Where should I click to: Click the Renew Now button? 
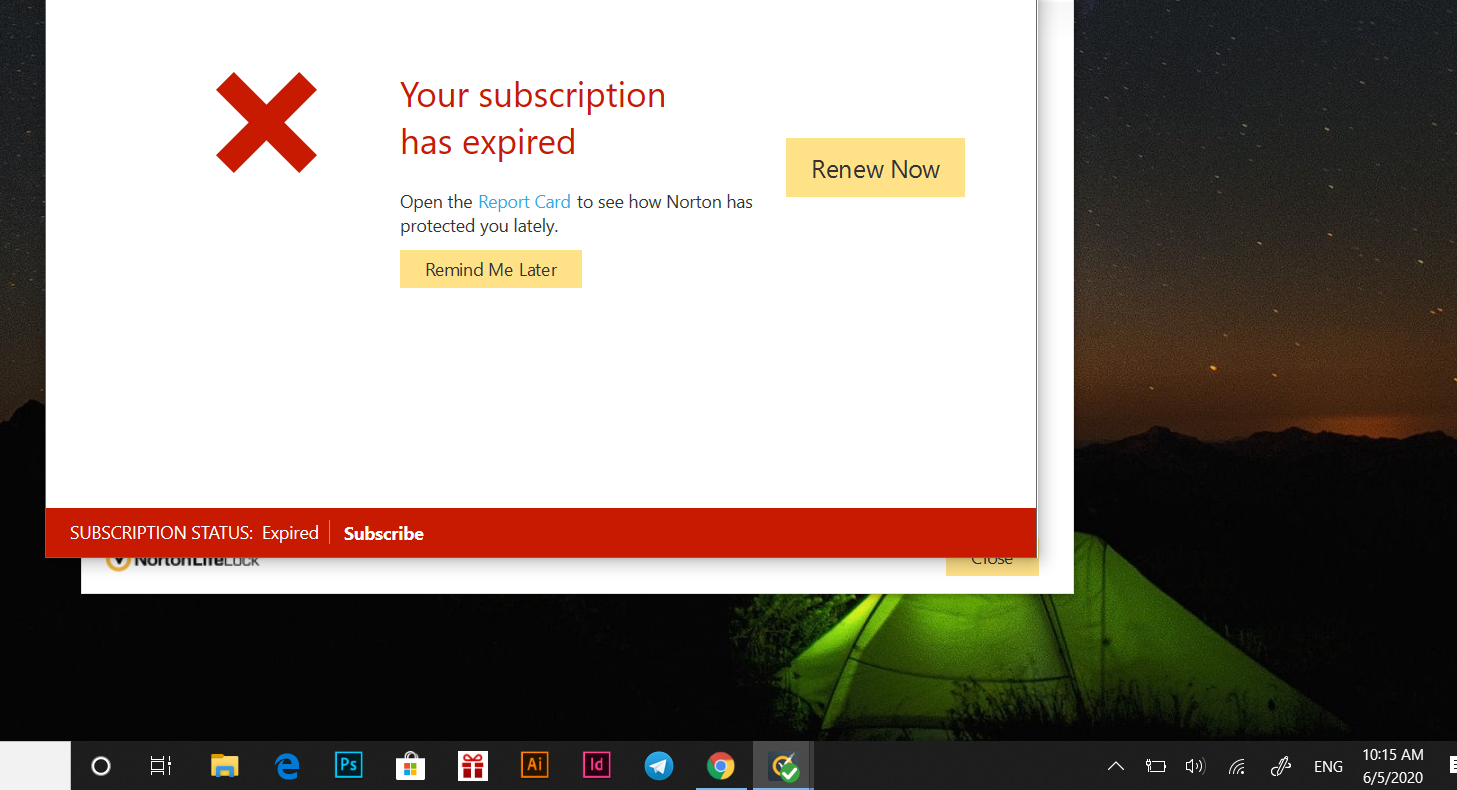click(x=875, y=168)
